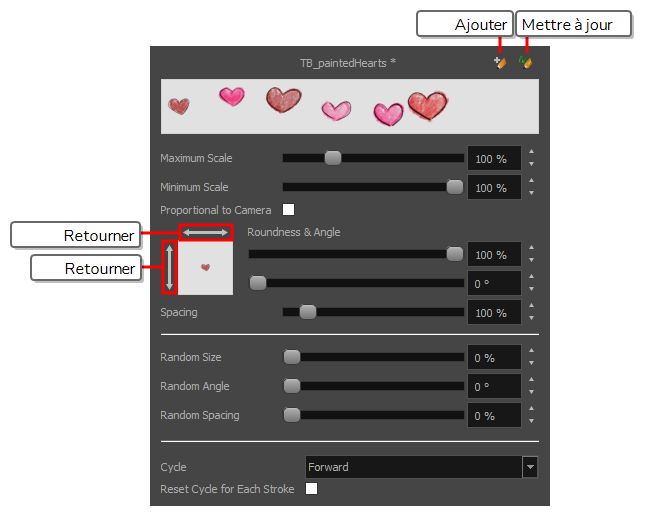
Task: Decrease Roundness with down arrow
Action: click(x=531, y=260)
